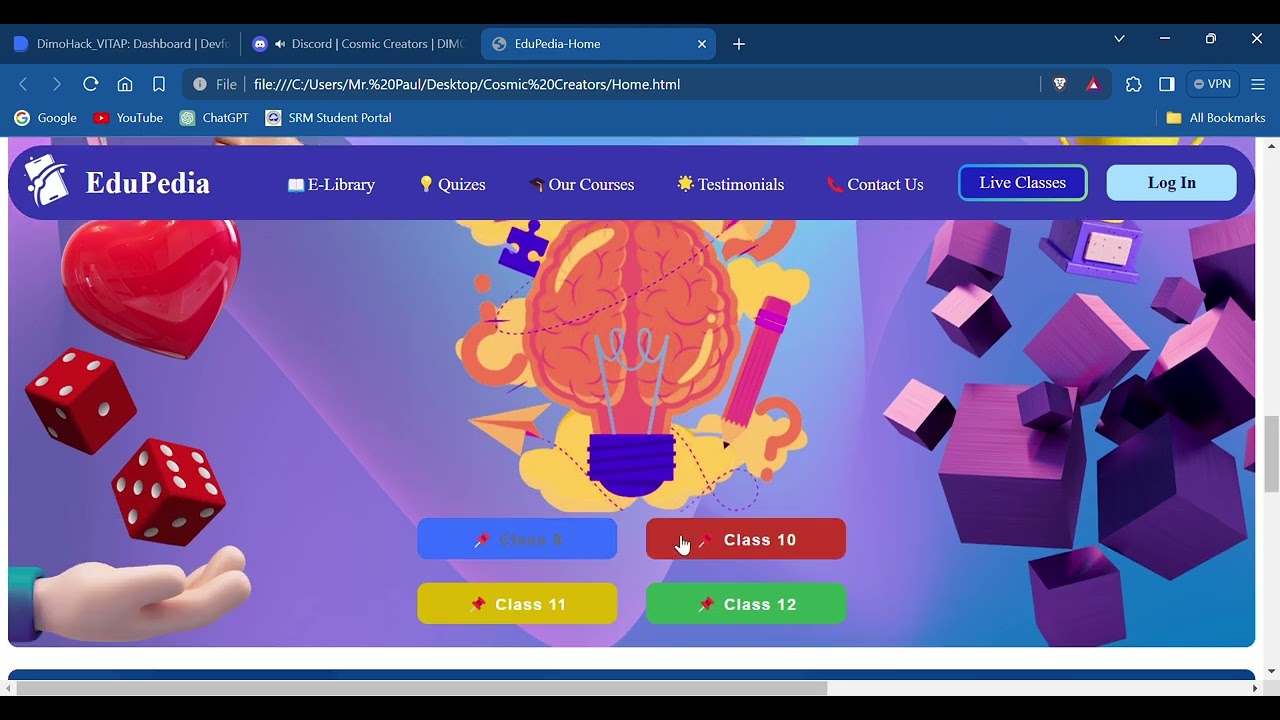Bookmark this page using bookmark icon
1280x720 pixels.
pos(159,84)
